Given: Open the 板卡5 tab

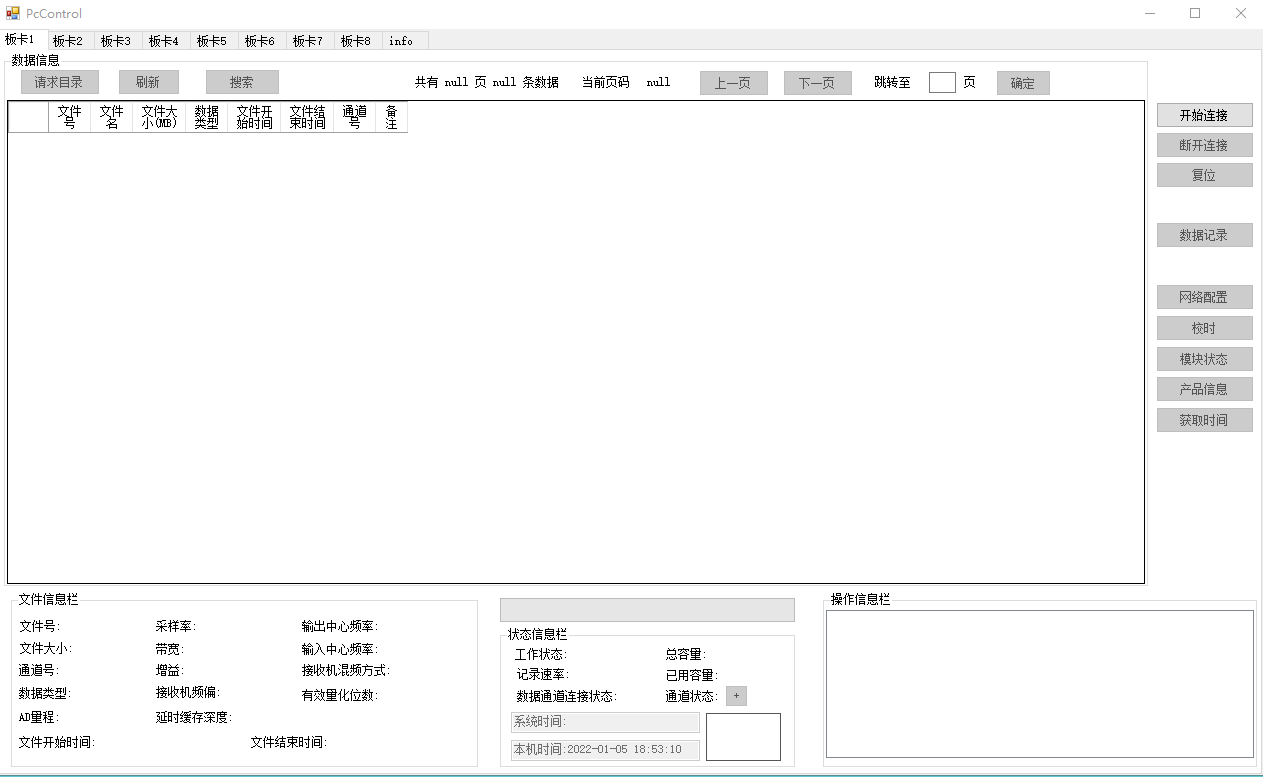Looking at the screenshot, I should [x=212, y=41].
